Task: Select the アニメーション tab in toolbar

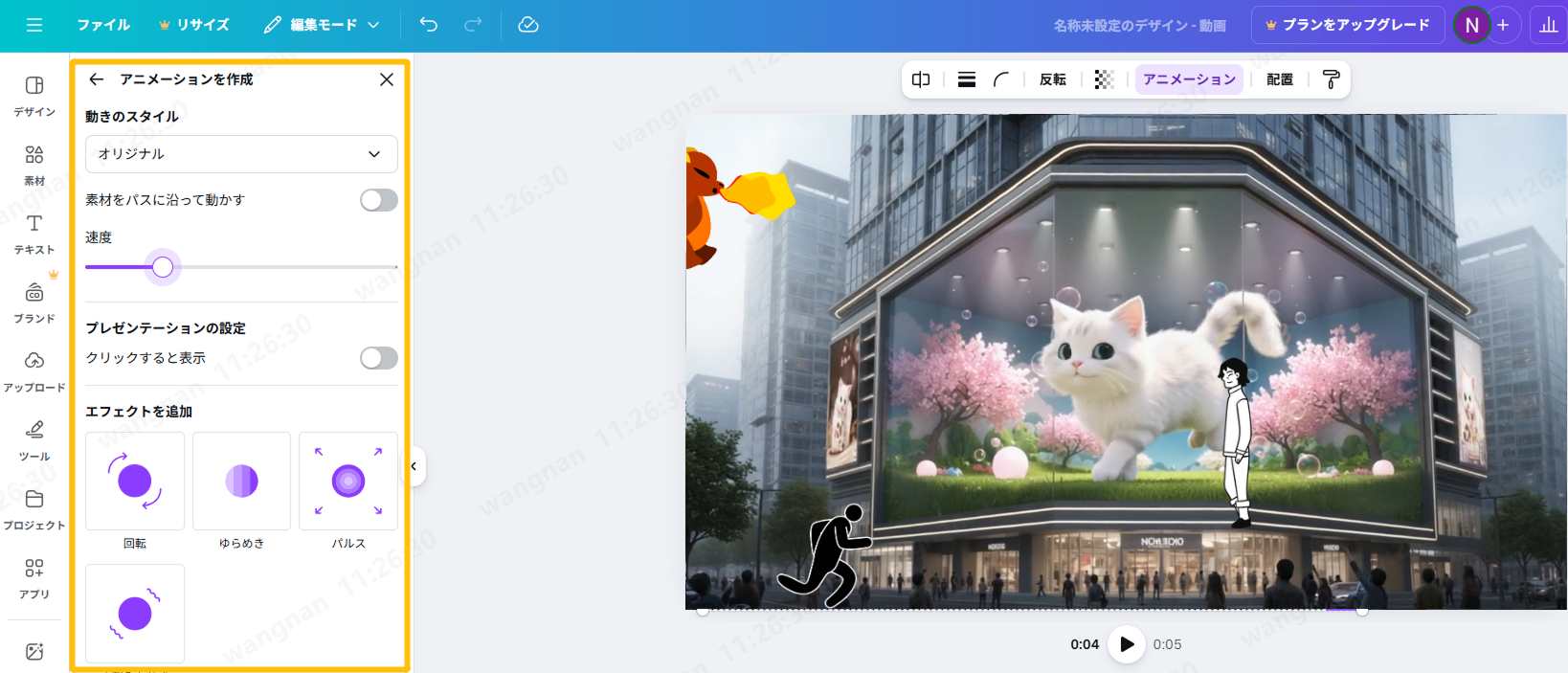Action: pyautogui.click(x=1189, y=79)
